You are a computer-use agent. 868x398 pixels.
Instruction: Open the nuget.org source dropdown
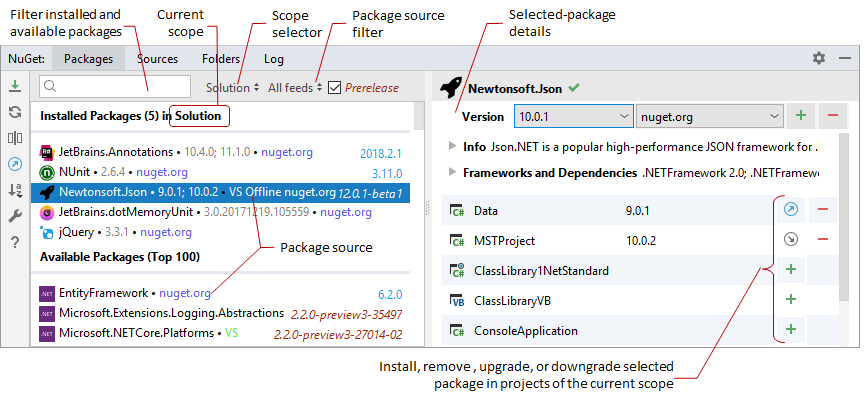[710, 117]
